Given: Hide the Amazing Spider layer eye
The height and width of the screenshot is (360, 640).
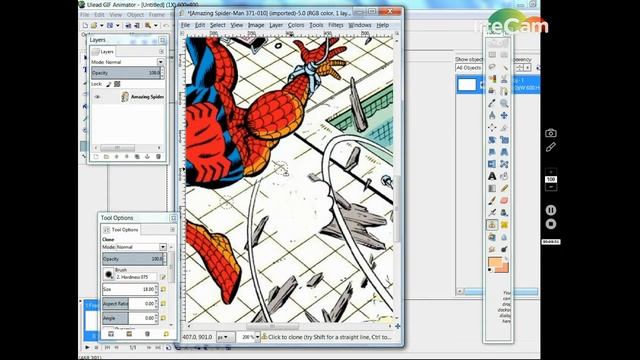Looking at the screenshot, I should (97, 97).
